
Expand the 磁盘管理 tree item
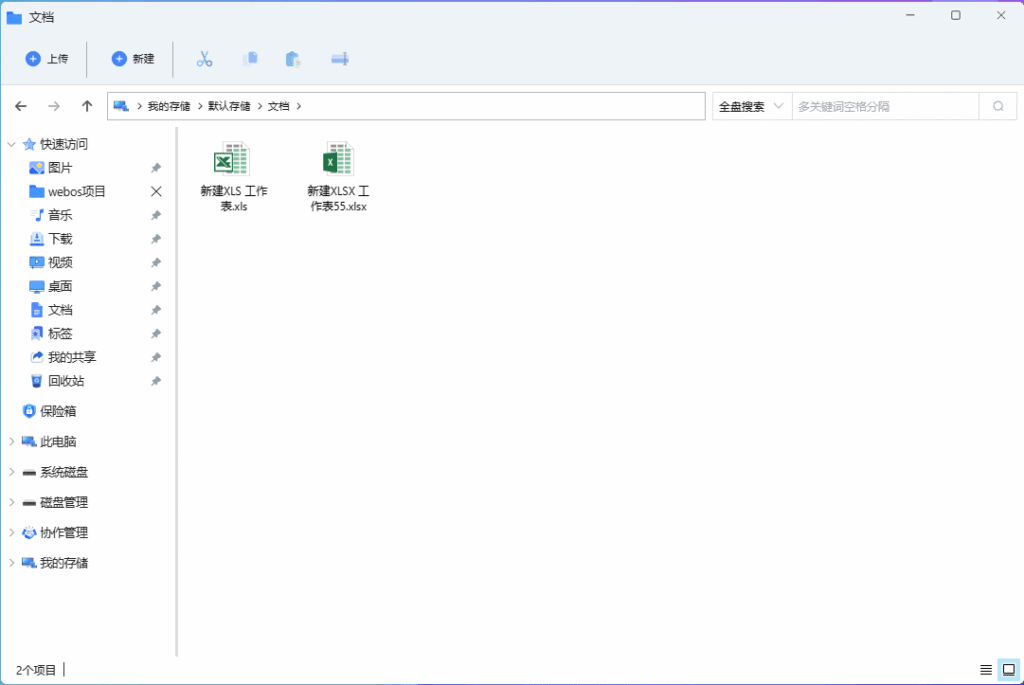point(10,502)
